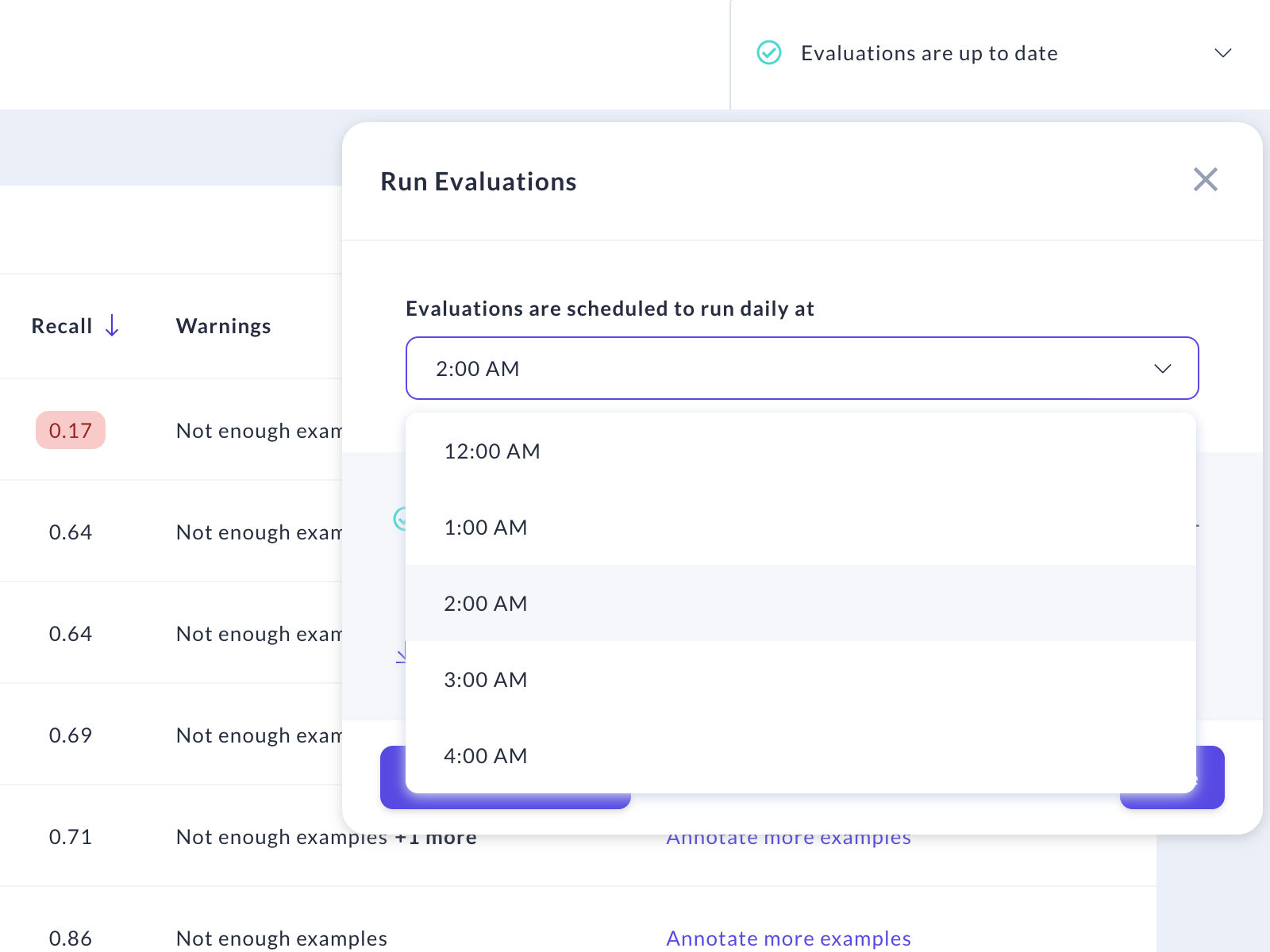The image size is (1270, 952).
Task: Click the red 0.17 recall badge
Action: click(70, 430)
